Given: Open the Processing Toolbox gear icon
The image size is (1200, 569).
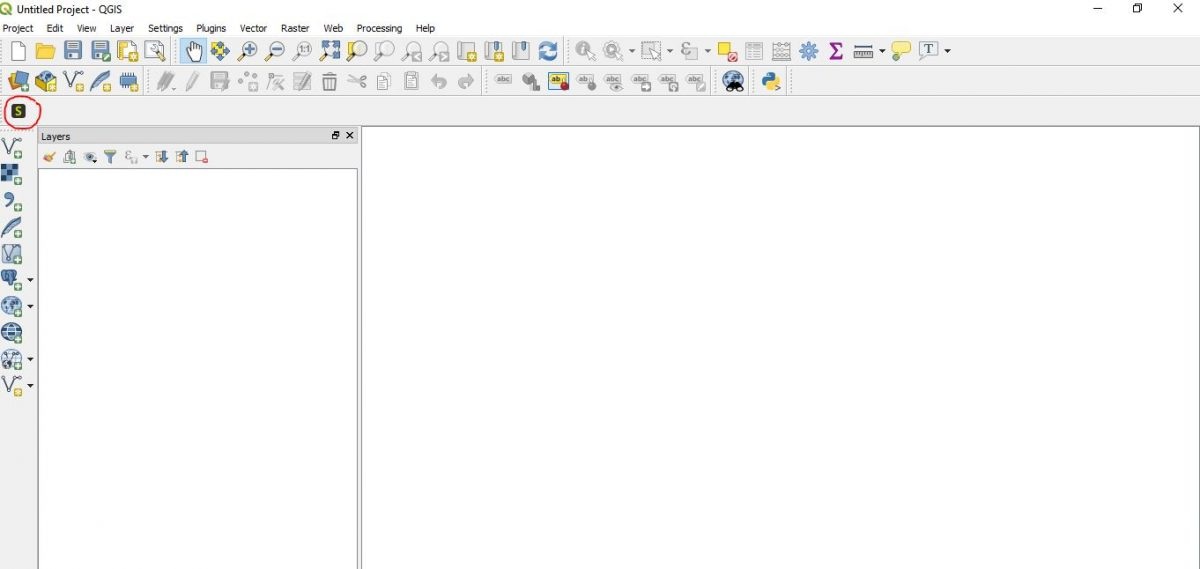Looking at the screenshot, I should (809, 51).
